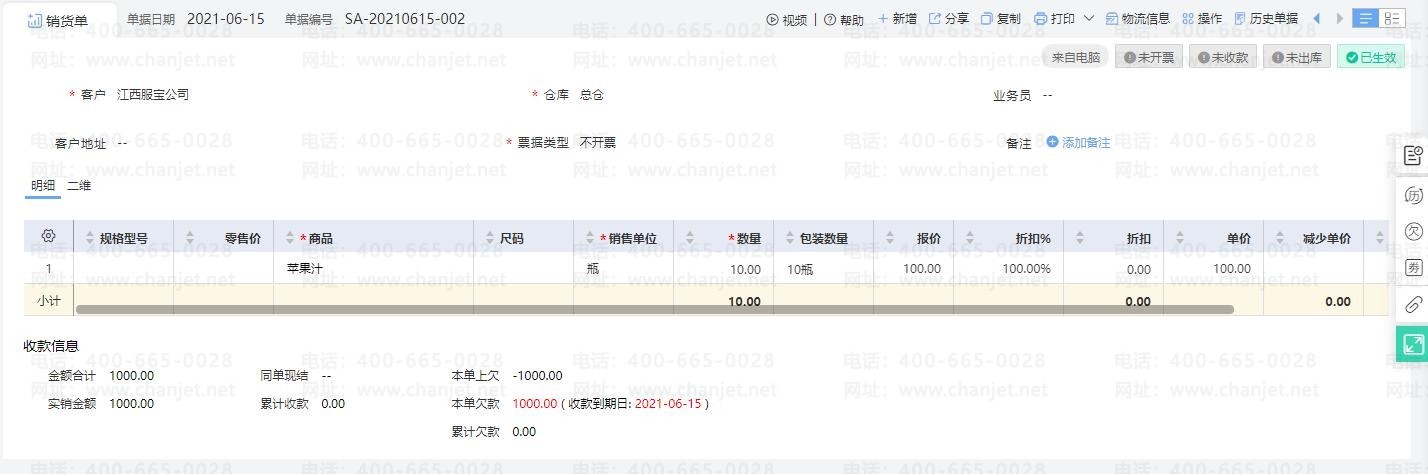Click the attachment paperclip icon in sidebar
This screenshot has width=1428, height=474.
coord(1413,305)
